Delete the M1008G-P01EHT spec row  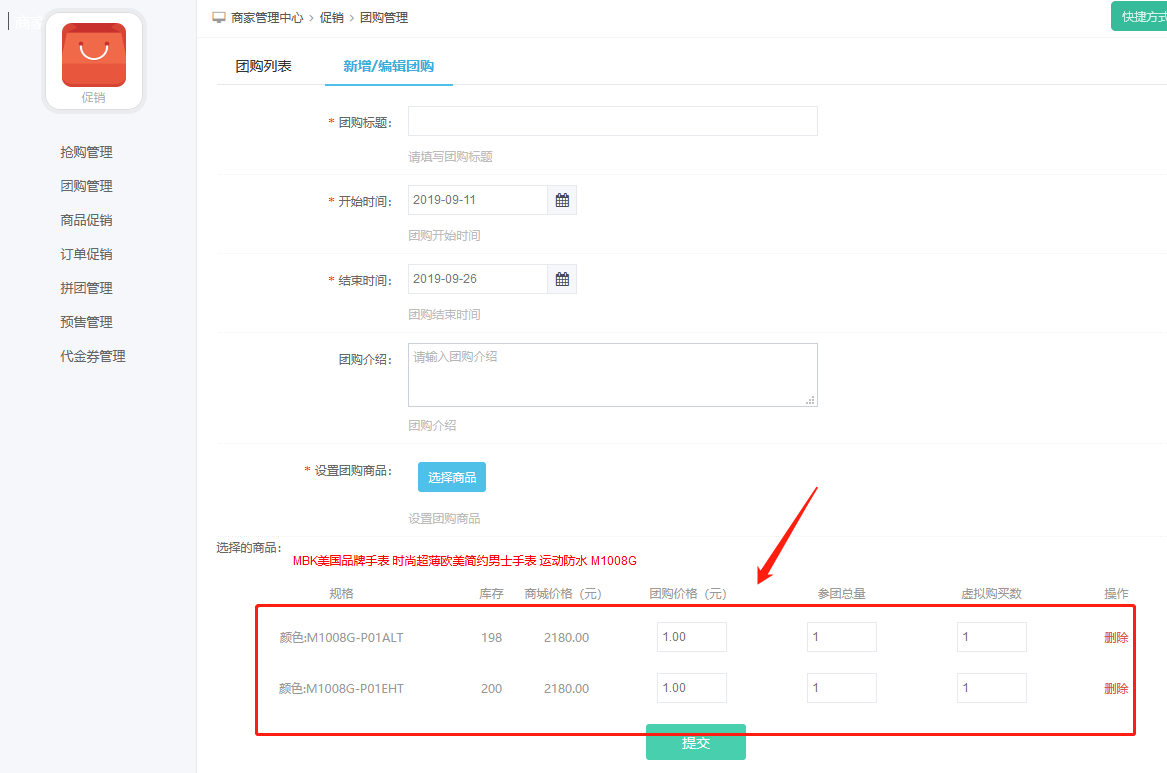(1116, 688)
